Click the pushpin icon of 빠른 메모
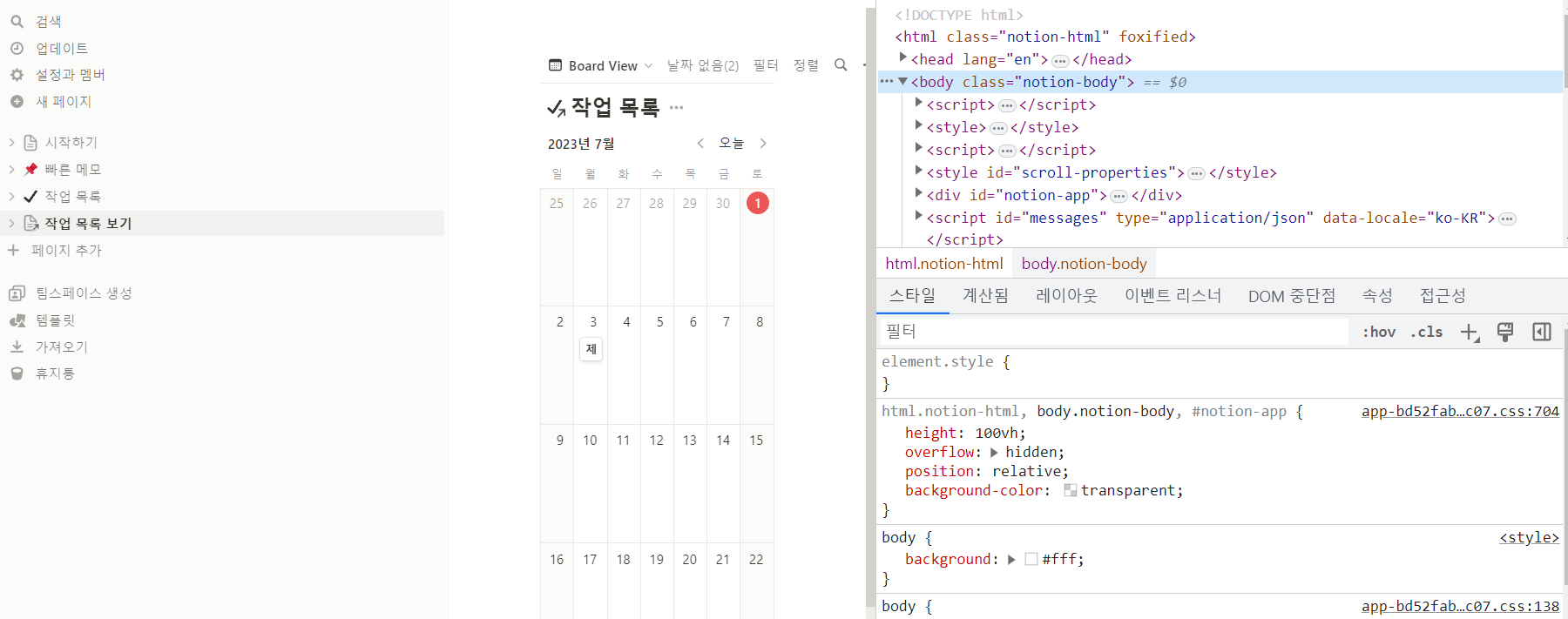 click(30, 169)
